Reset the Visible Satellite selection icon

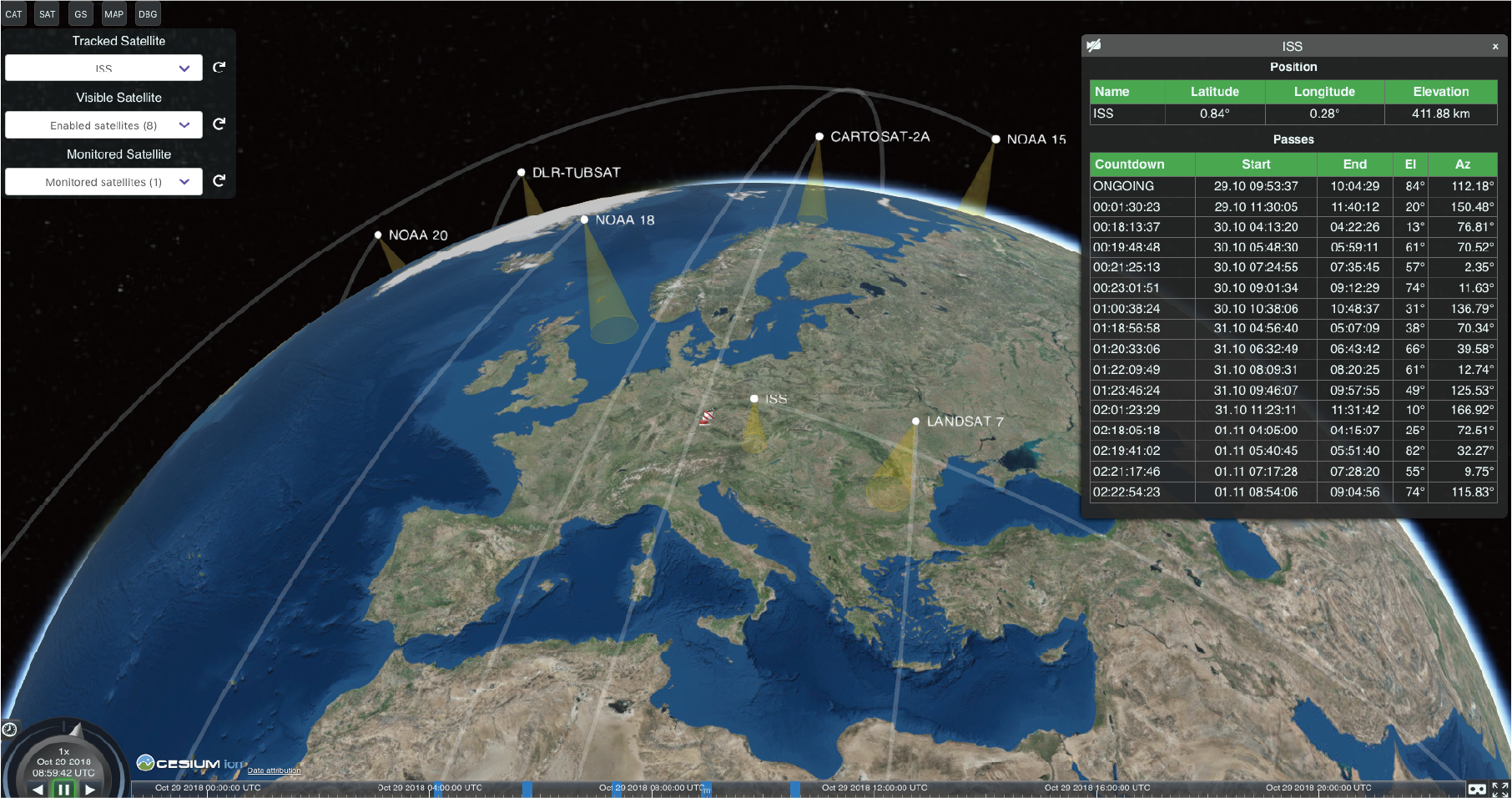point(219,124)
